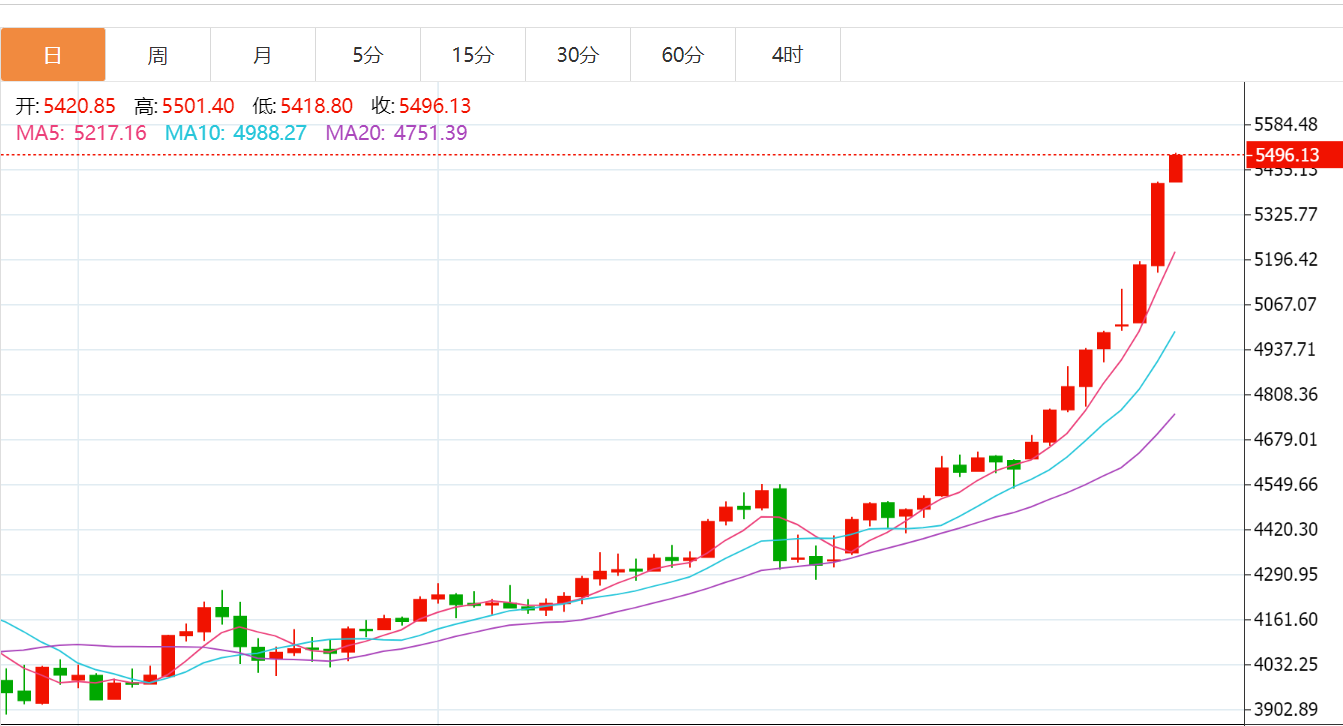Image resolution: width=1343 pixels, height=726 pixels.
Task: Click the 收 closing price readout
Action: (x=421, y=106)
